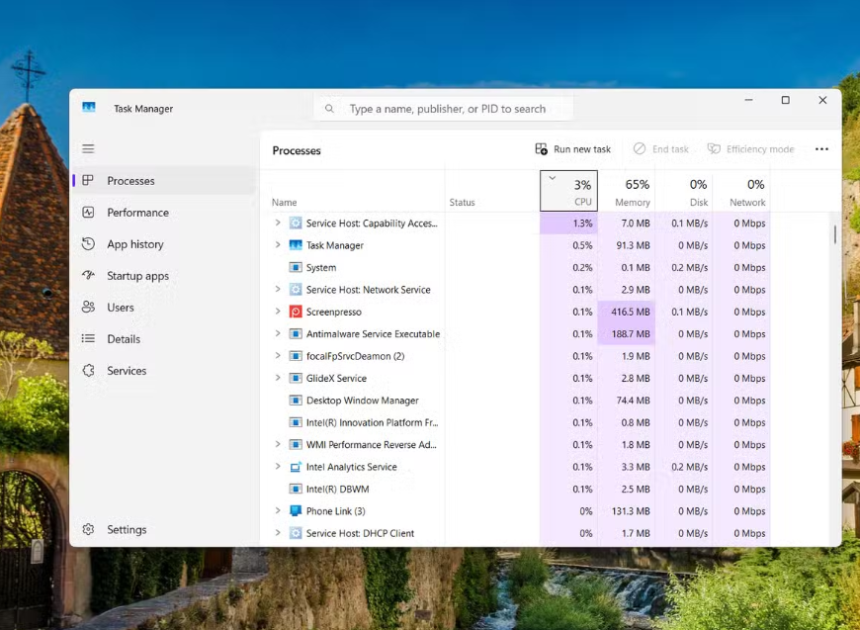The width and height of the screenshot is (860, 630).
Task: Click the Performance sidebar icon
Action: click(88, 212)
